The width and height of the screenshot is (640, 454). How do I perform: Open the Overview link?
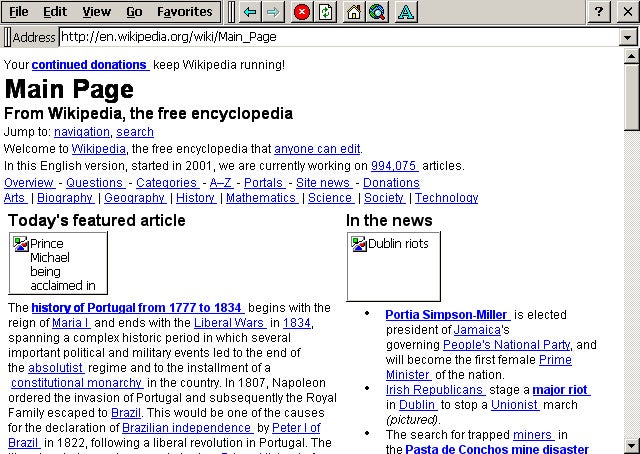point(30,182)
